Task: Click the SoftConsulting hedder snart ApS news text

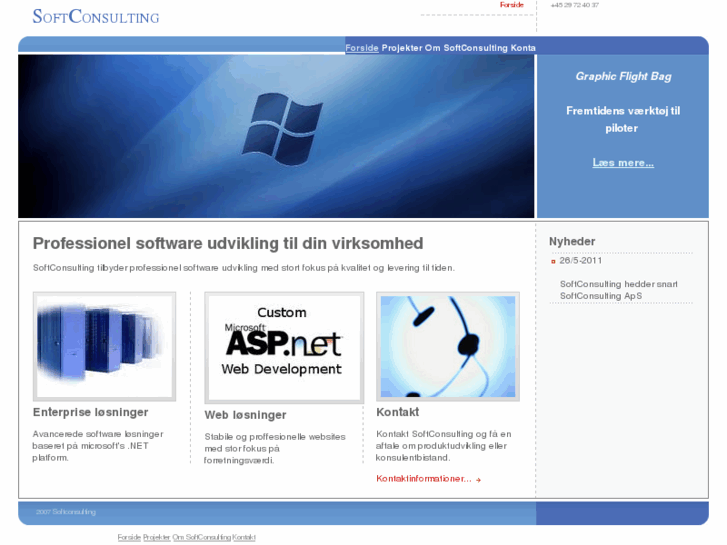Action: coord(619,290)
